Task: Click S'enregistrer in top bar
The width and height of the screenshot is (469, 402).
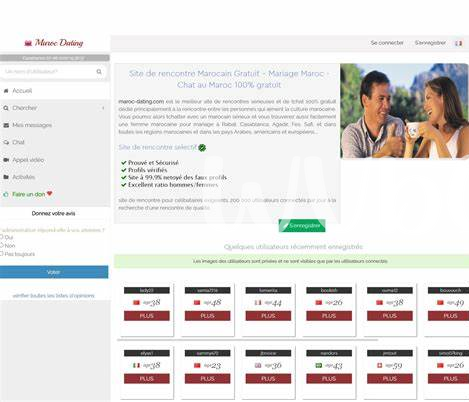Action: tap(430, 43)
